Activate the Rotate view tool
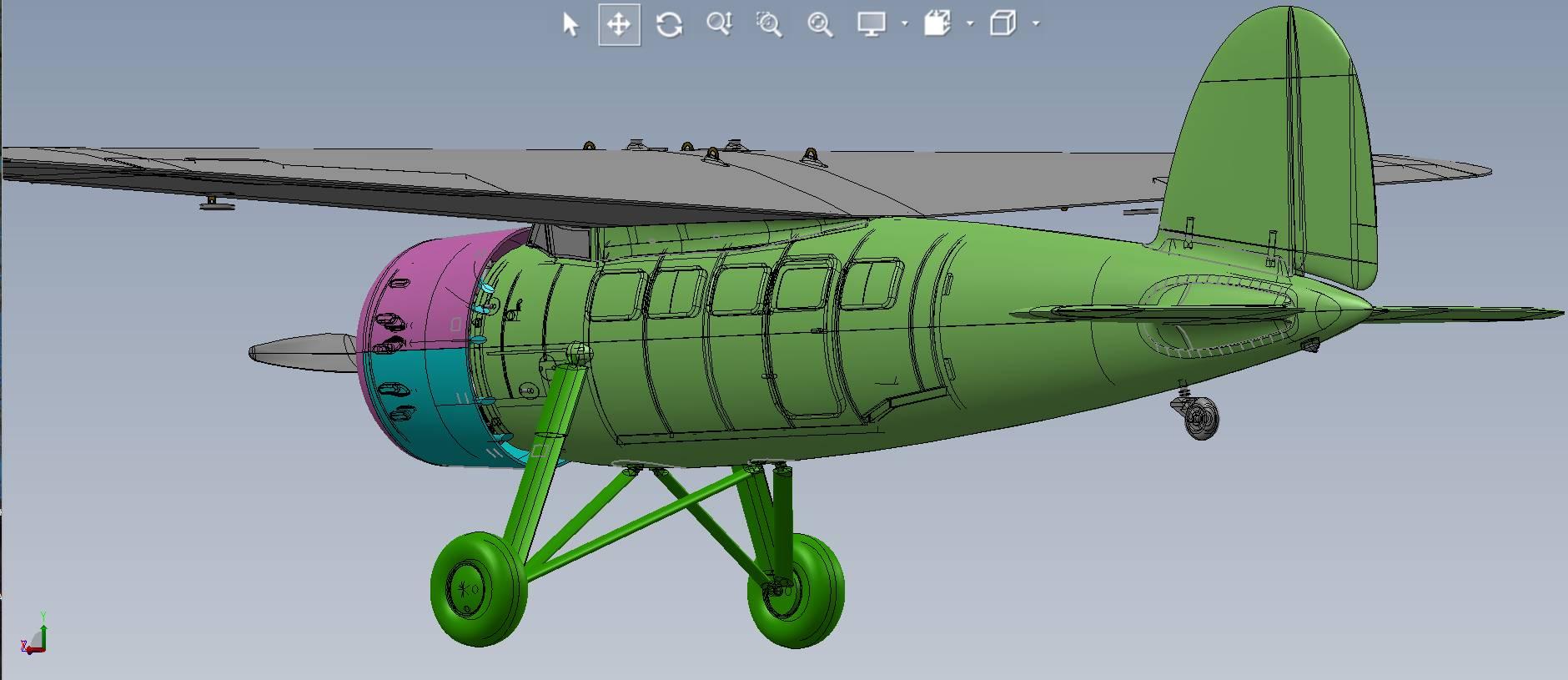The height and width of the screenshot is (680, 1568). coord(669,24)
